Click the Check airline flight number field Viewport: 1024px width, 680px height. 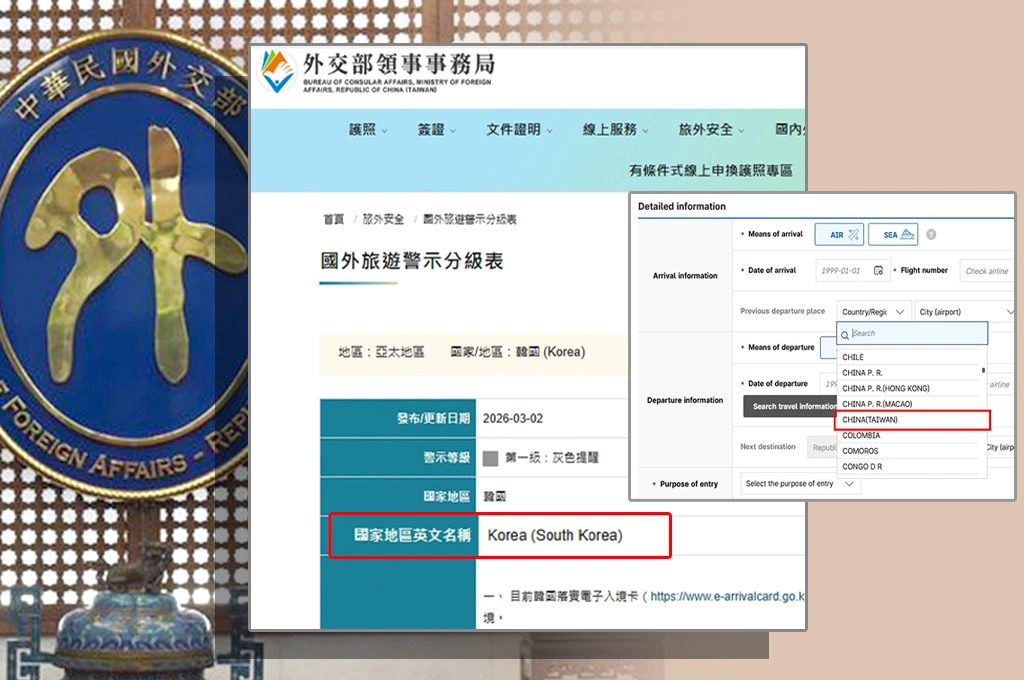pos(988,271)
